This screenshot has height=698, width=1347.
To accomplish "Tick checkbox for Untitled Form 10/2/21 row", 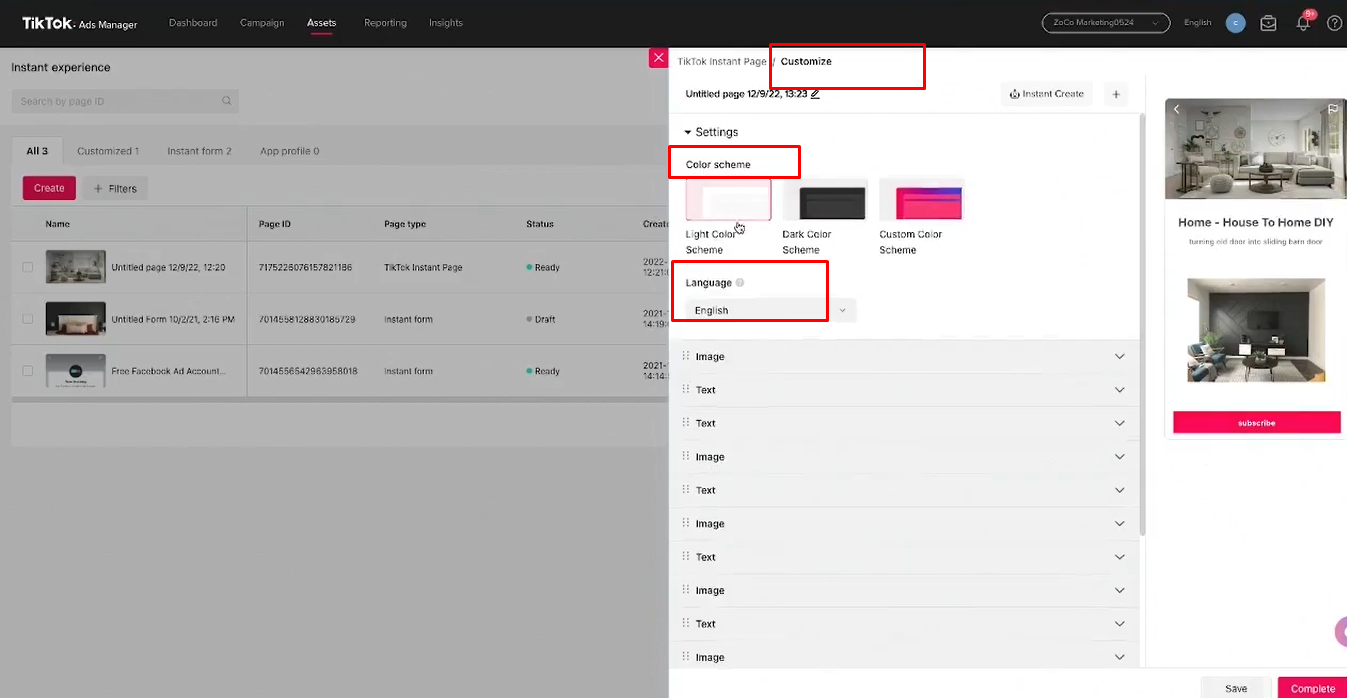I will (28, 319).
